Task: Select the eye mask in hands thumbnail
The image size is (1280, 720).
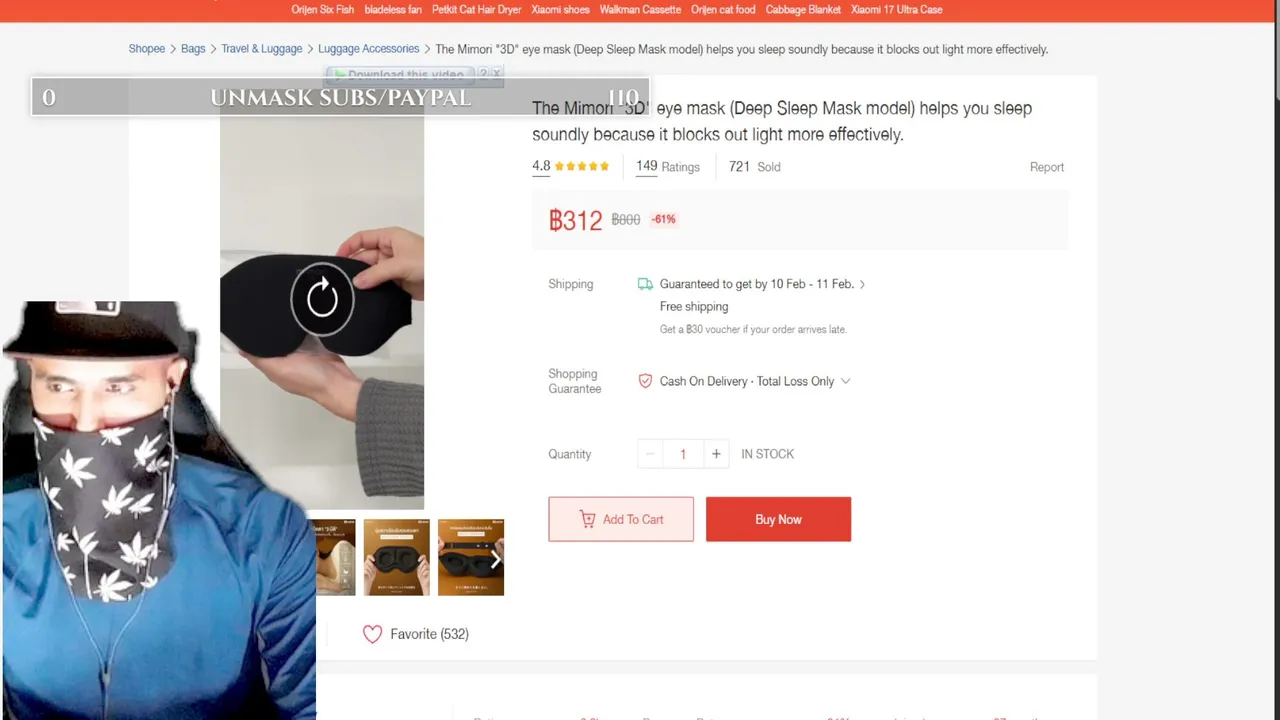Action: (x=396, y=557)
